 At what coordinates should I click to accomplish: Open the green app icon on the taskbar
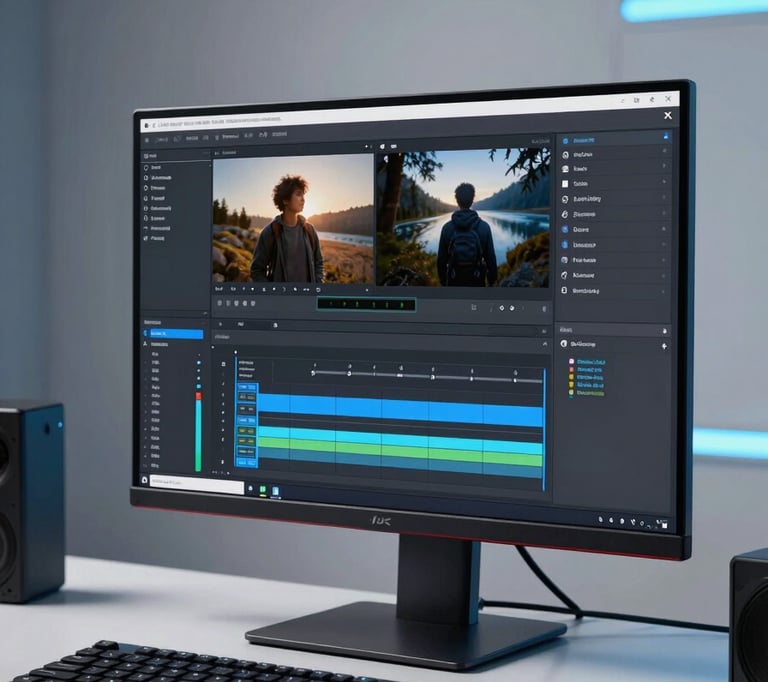[263, 489]
